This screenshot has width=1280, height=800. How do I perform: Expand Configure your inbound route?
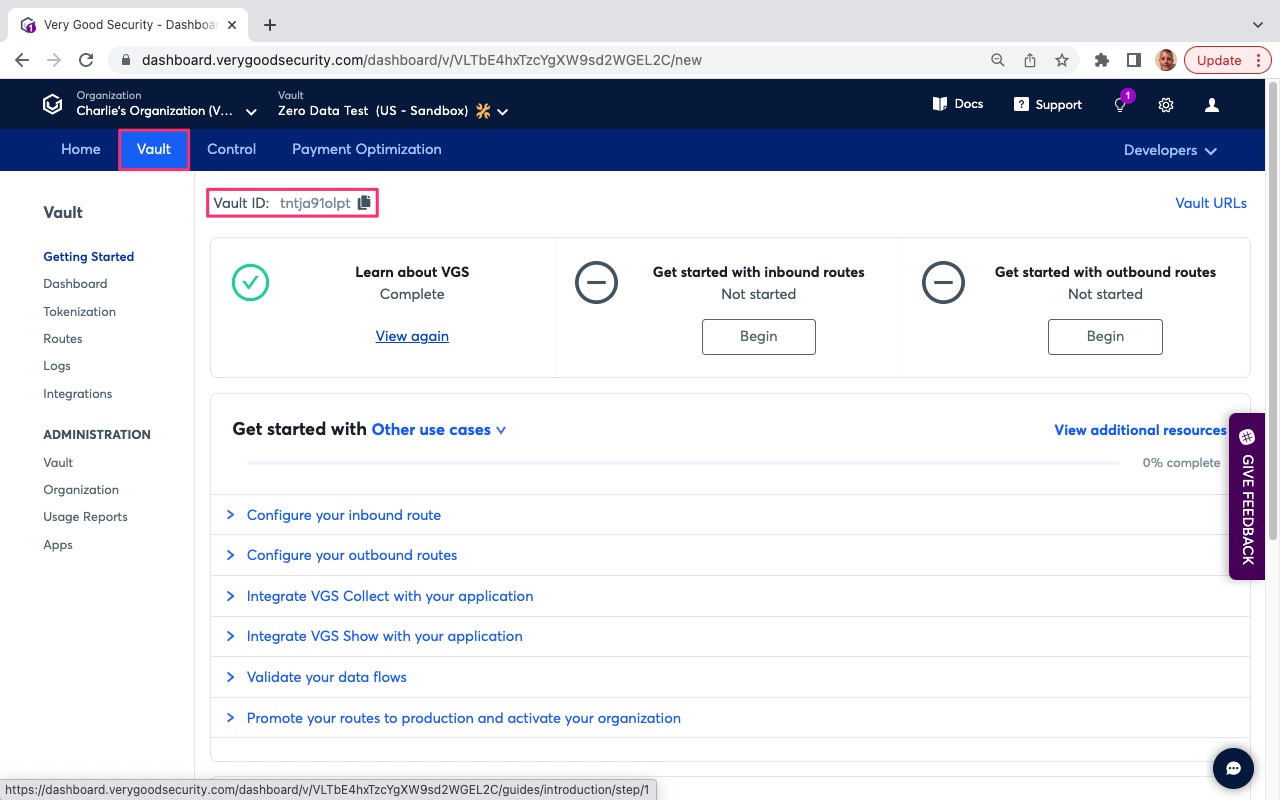pyautogui.click(x=730, y=515)
